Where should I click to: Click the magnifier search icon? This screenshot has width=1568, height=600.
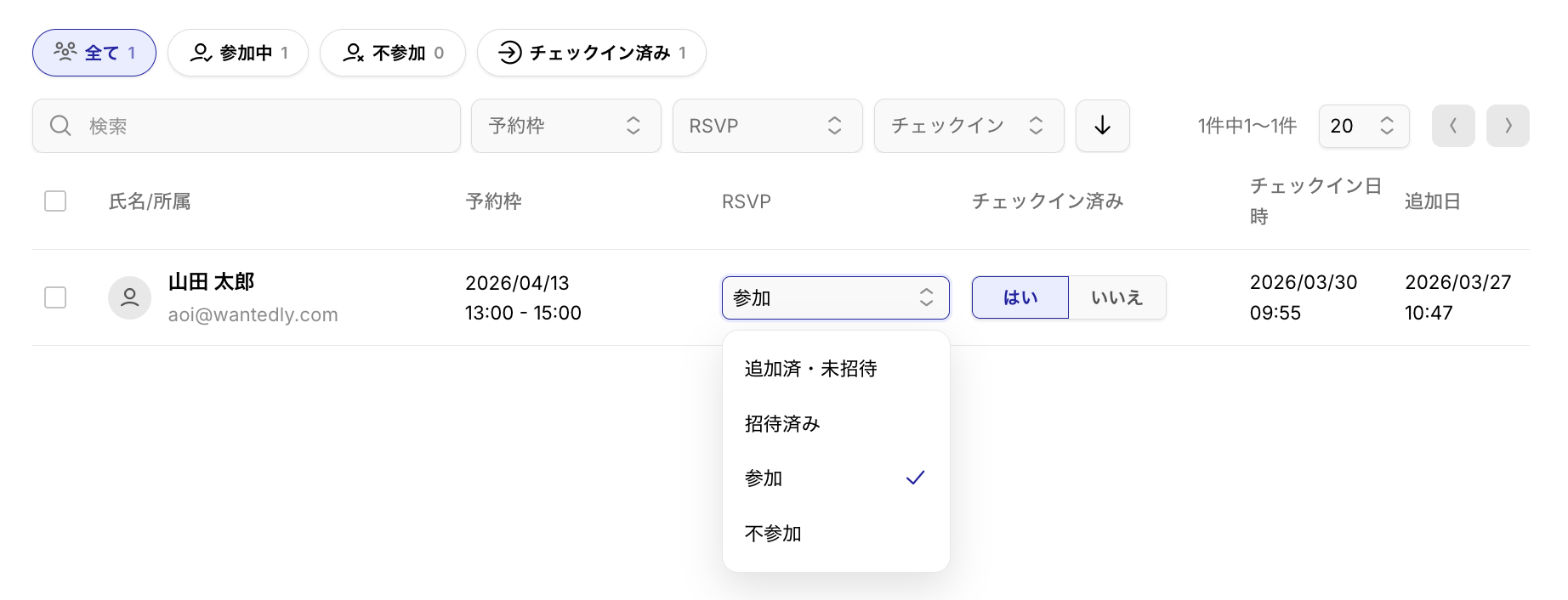60,126
